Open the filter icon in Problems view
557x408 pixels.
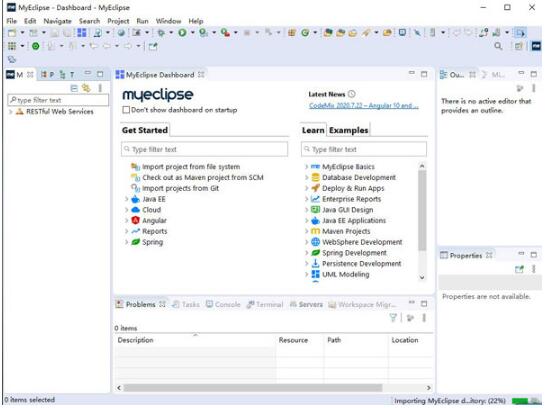click(393, 317)
